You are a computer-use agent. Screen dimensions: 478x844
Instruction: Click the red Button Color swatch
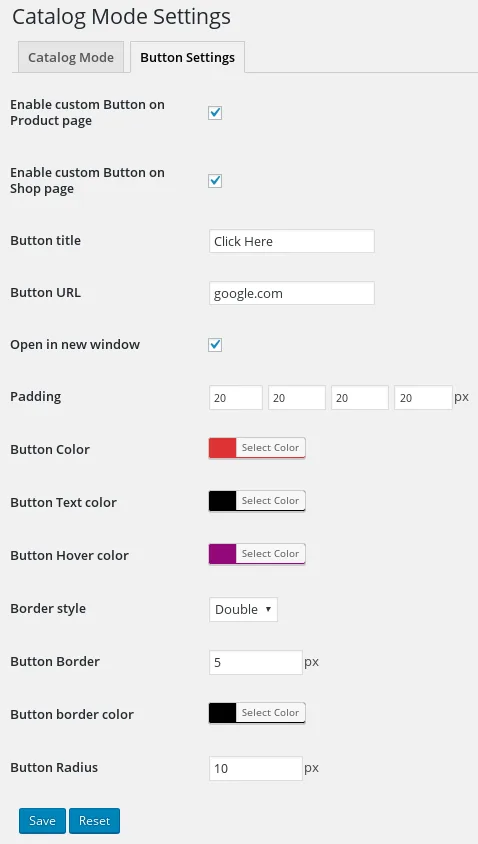222,448
